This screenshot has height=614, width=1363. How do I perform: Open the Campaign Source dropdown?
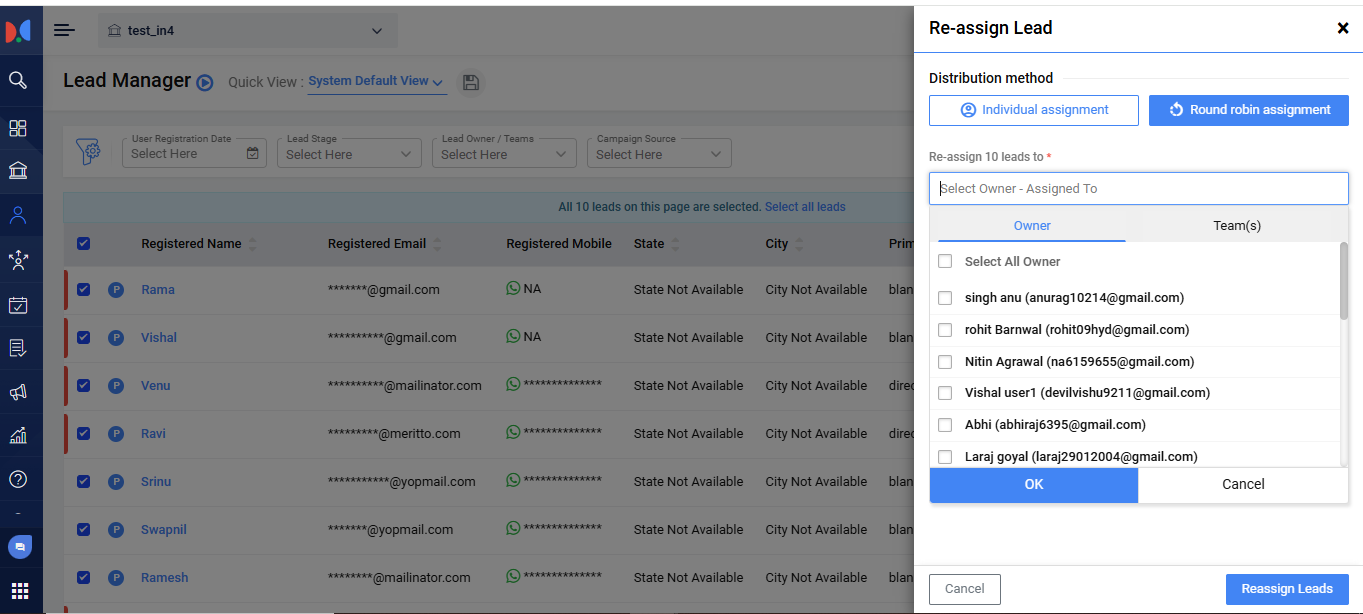point(659,154)
